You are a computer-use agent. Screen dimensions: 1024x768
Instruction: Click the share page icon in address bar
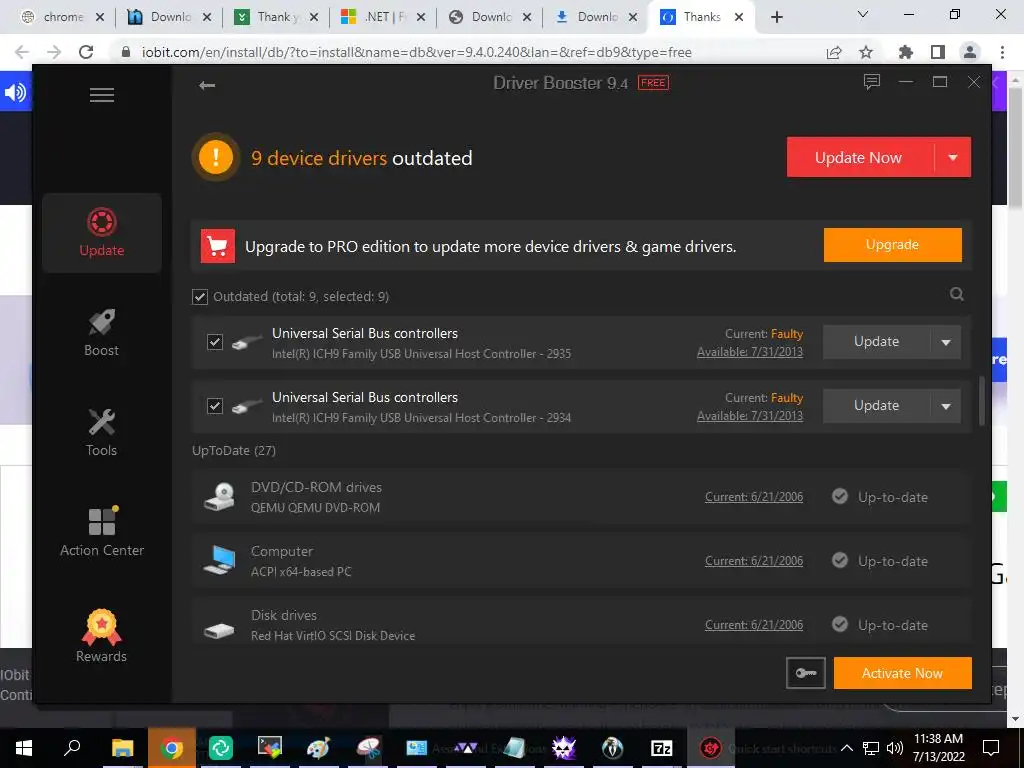(x=834, y=52)
